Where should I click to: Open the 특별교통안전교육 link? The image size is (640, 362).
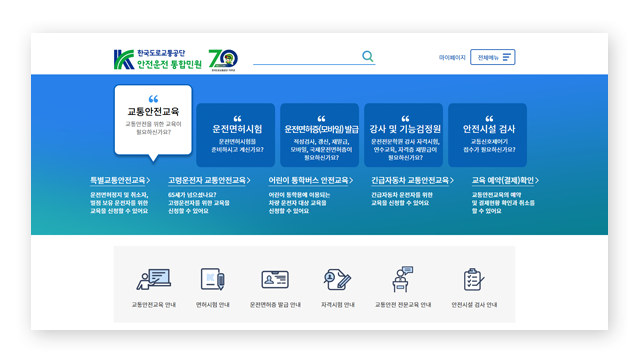(x=120, y=180)
